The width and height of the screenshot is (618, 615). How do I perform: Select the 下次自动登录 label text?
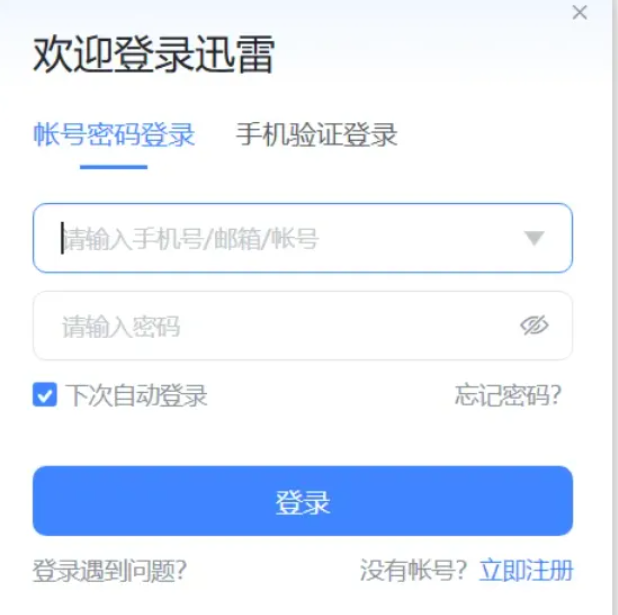tap(136, 395)
